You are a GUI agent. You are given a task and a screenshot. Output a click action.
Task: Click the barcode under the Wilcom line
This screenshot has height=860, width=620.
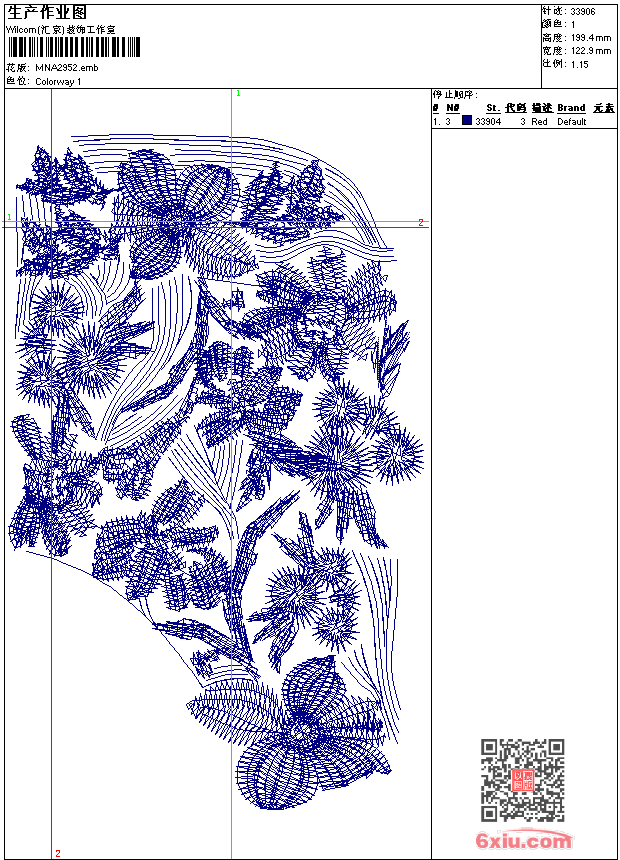(74, 47)
